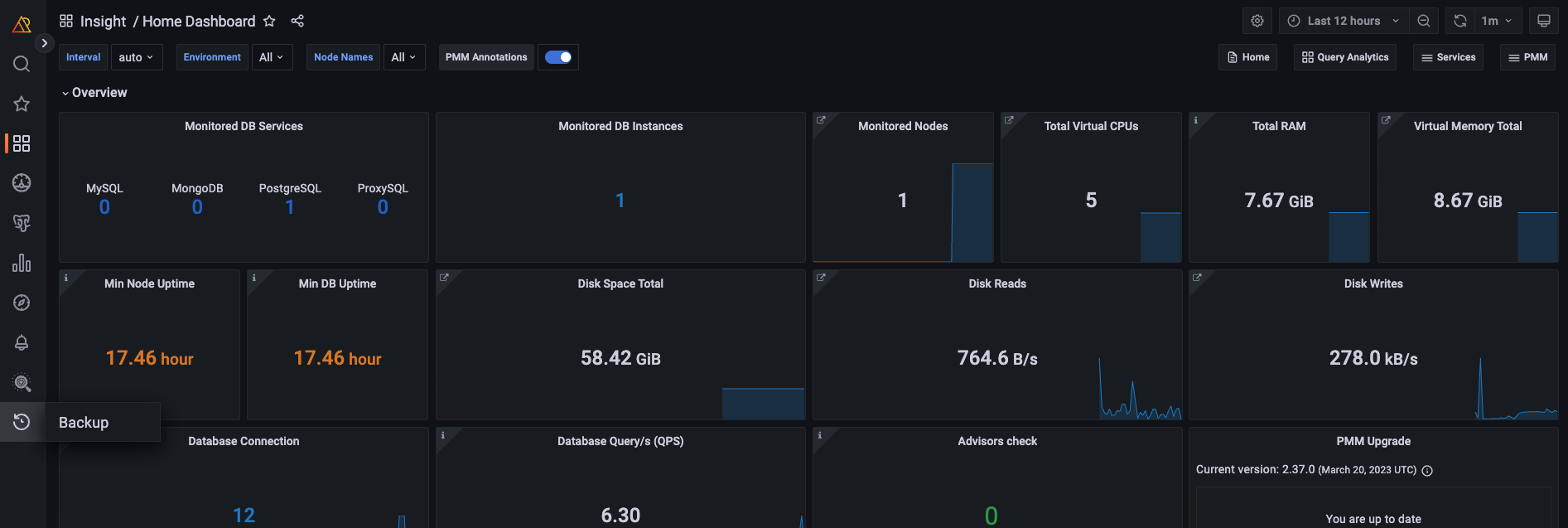
Task: Share the dashboard using share icon
Action: pos(297,21)
